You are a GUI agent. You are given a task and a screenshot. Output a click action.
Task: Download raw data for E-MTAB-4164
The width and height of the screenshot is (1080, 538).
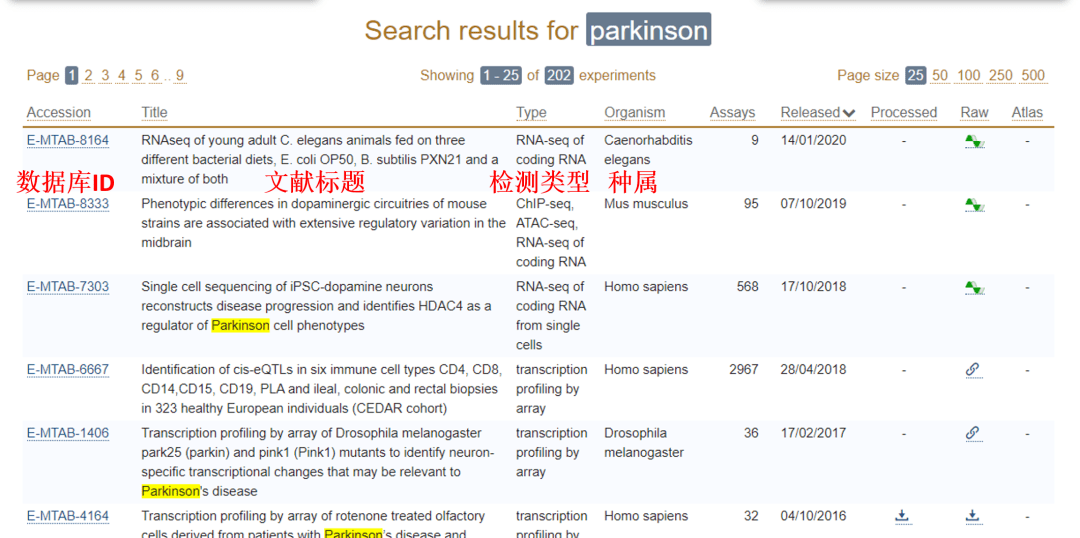[972, 515]
